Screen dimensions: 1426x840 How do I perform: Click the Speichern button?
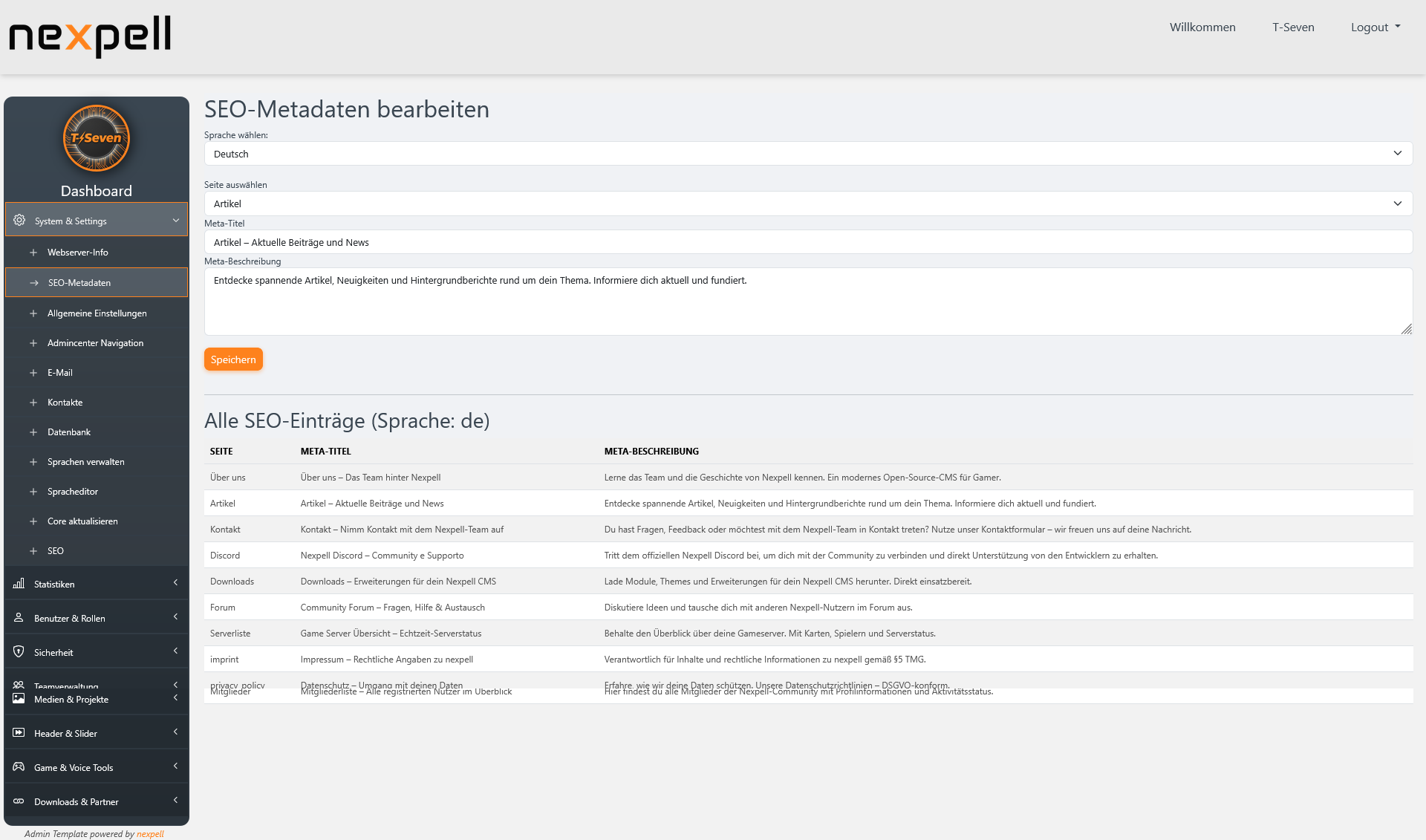(233, 359)
